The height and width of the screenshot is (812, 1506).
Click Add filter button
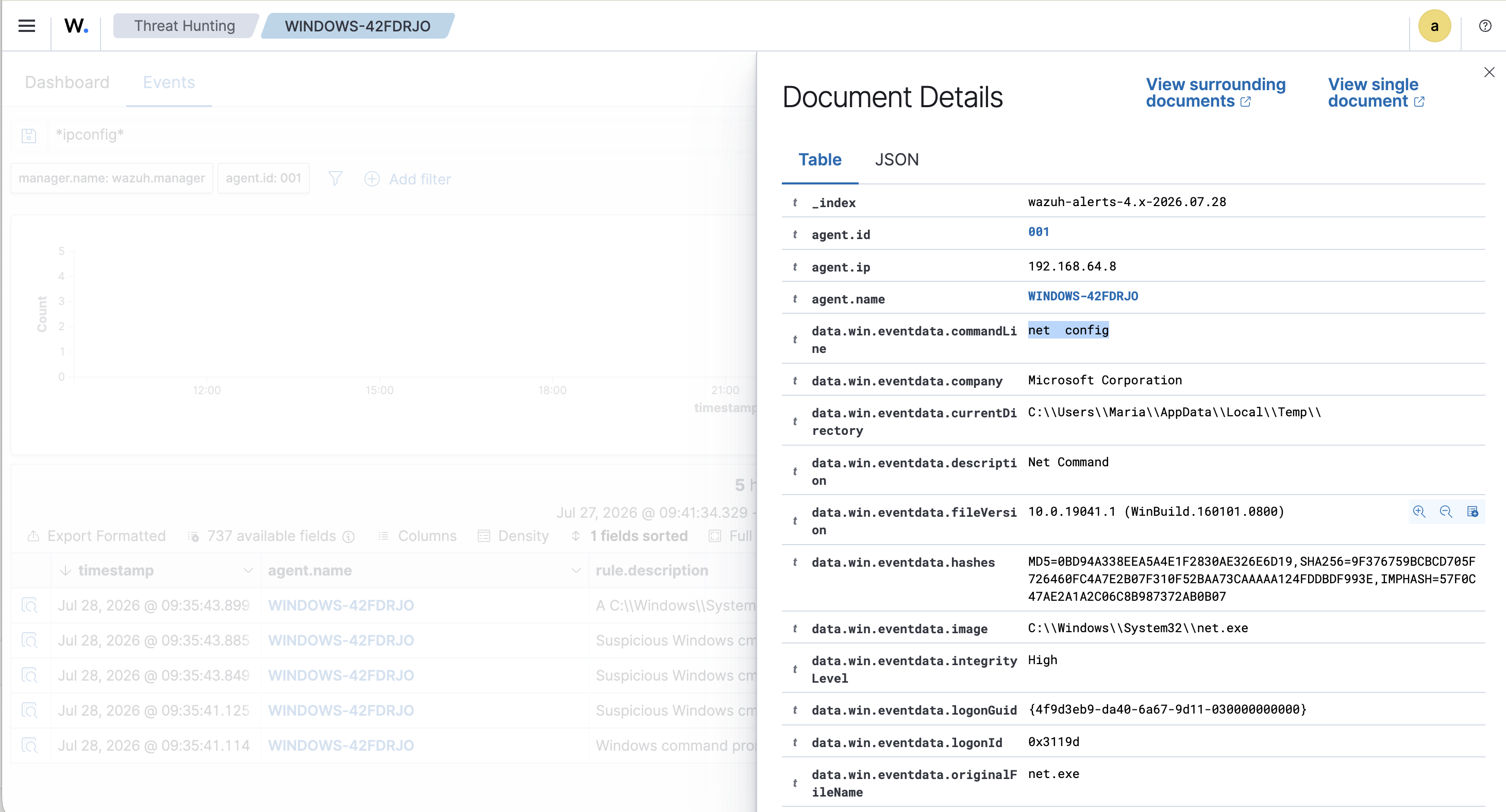click(408, 179)
